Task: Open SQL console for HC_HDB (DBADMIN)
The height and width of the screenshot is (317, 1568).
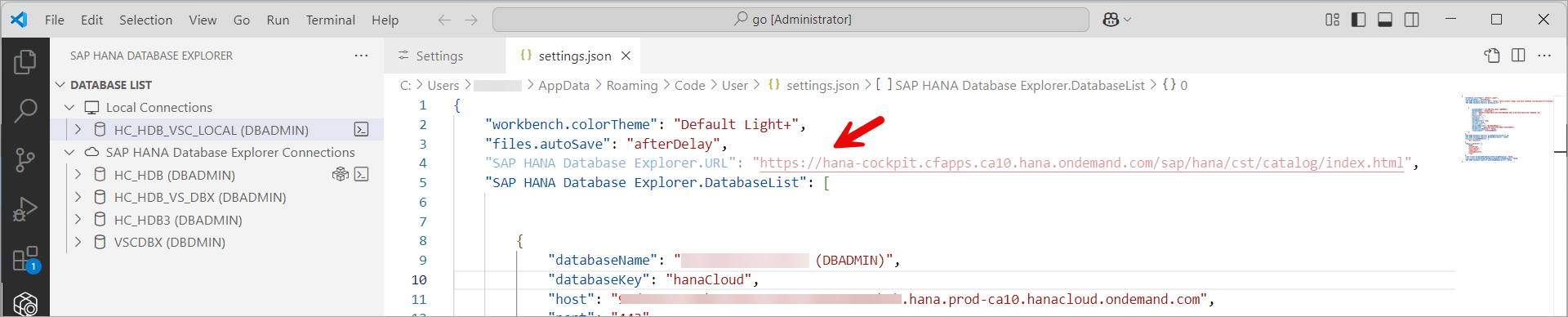Action: point(361,174)
